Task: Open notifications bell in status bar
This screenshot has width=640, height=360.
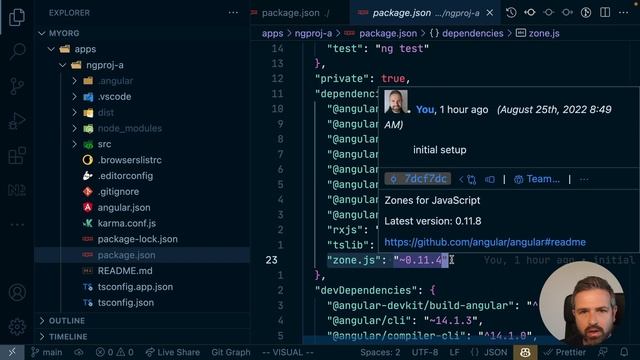Action: pos(624,352)
